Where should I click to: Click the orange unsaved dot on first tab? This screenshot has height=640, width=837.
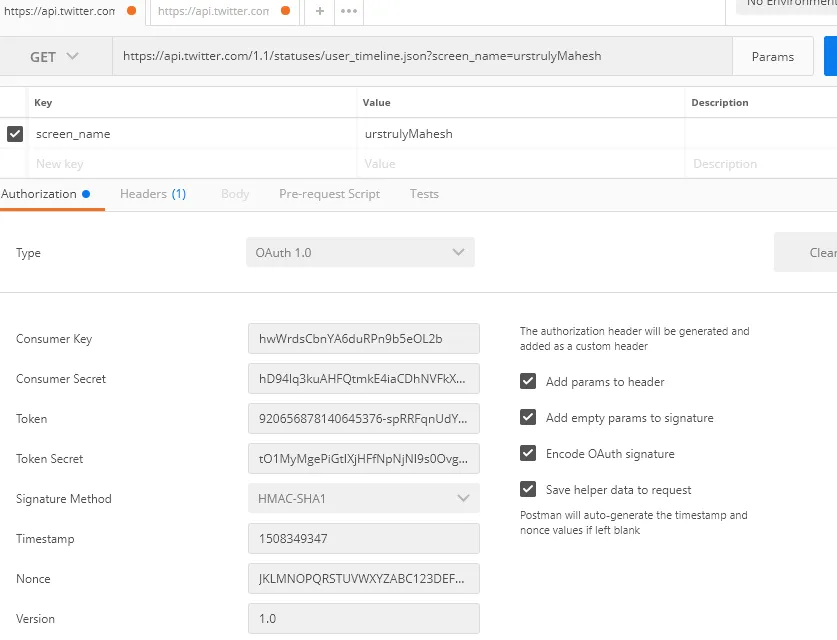pyautogui.click(x=132, y=11)
